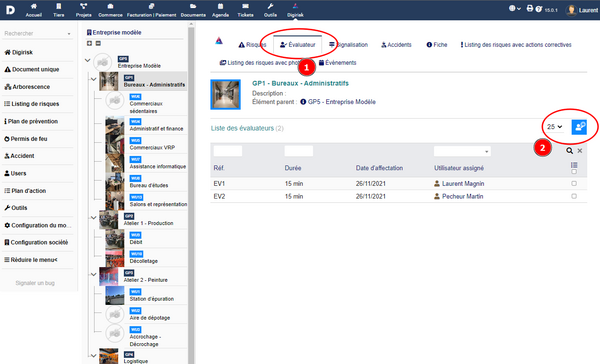The width and height of the screenshot is (600, 364).
Task: Click the help icon next to version
Action: [x=539, y=9]
